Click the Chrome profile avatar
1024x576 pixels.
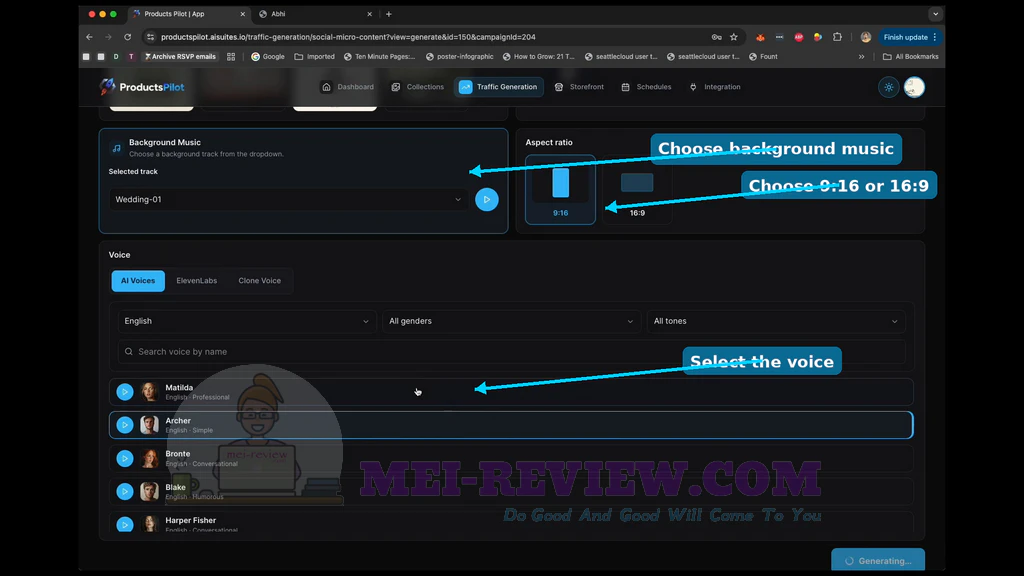tap(866, 37)
